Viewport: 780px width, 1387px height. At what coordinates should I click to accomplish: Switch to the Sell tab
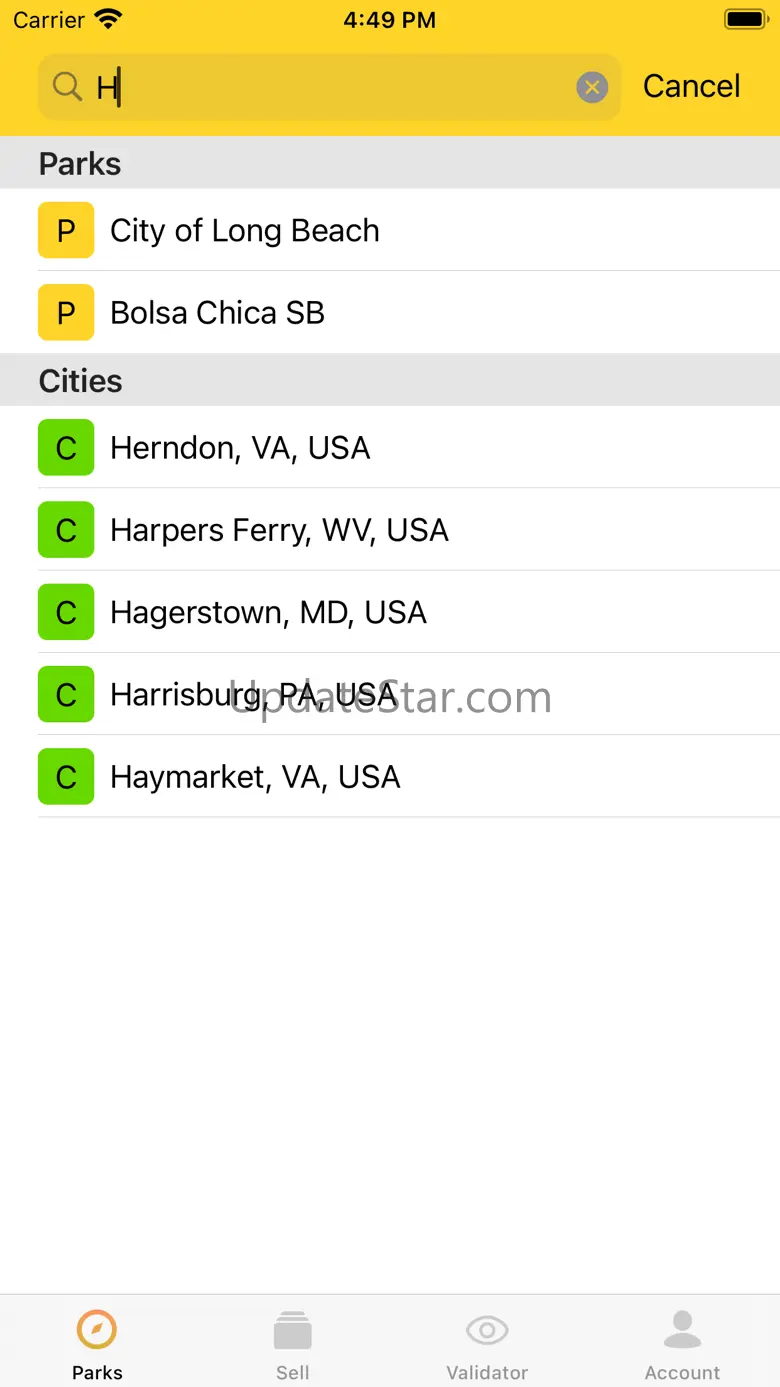tap(292, 1343)
